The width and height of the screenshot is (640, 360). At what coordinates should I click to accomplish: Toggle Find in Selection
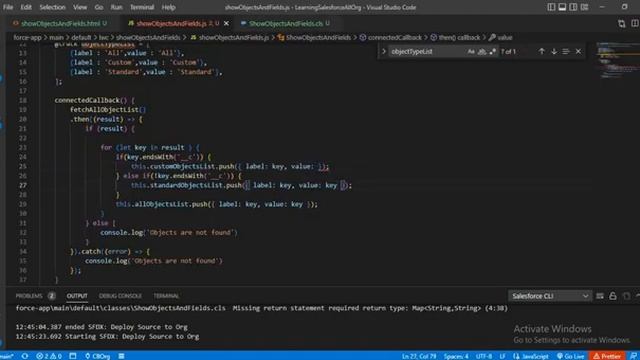(566, 51)
